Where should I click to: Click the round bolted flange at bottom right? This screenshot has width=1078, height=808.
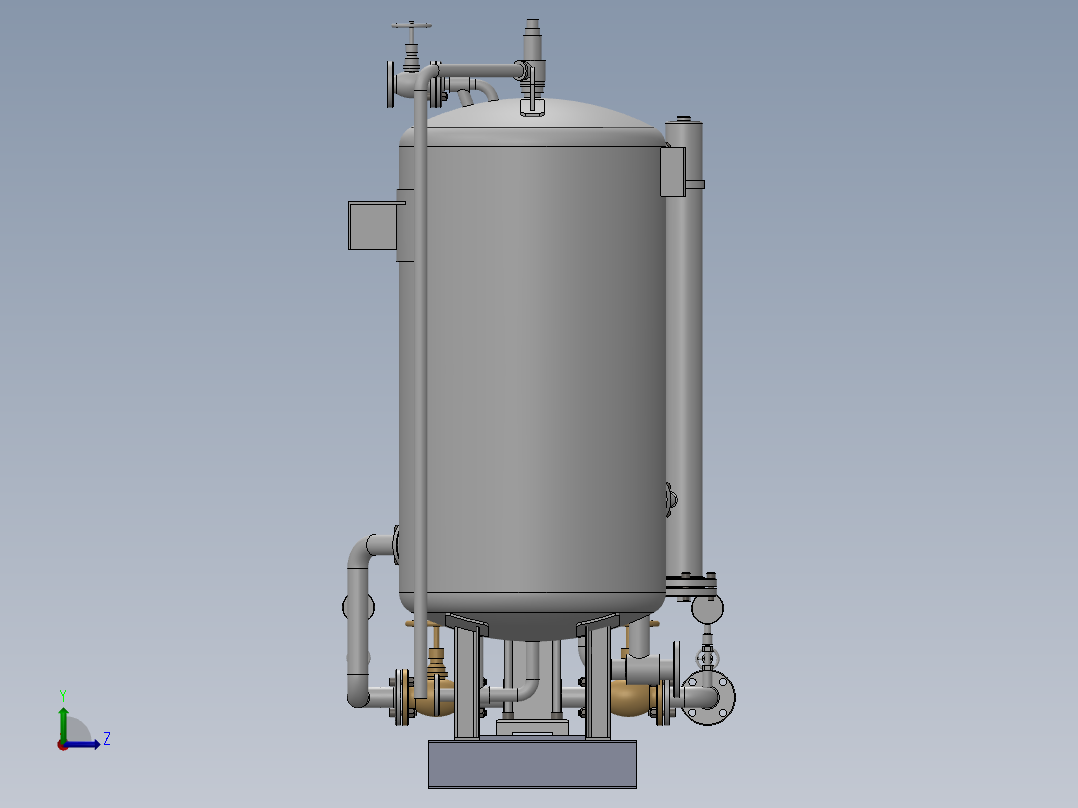click(x=710, y=697)
